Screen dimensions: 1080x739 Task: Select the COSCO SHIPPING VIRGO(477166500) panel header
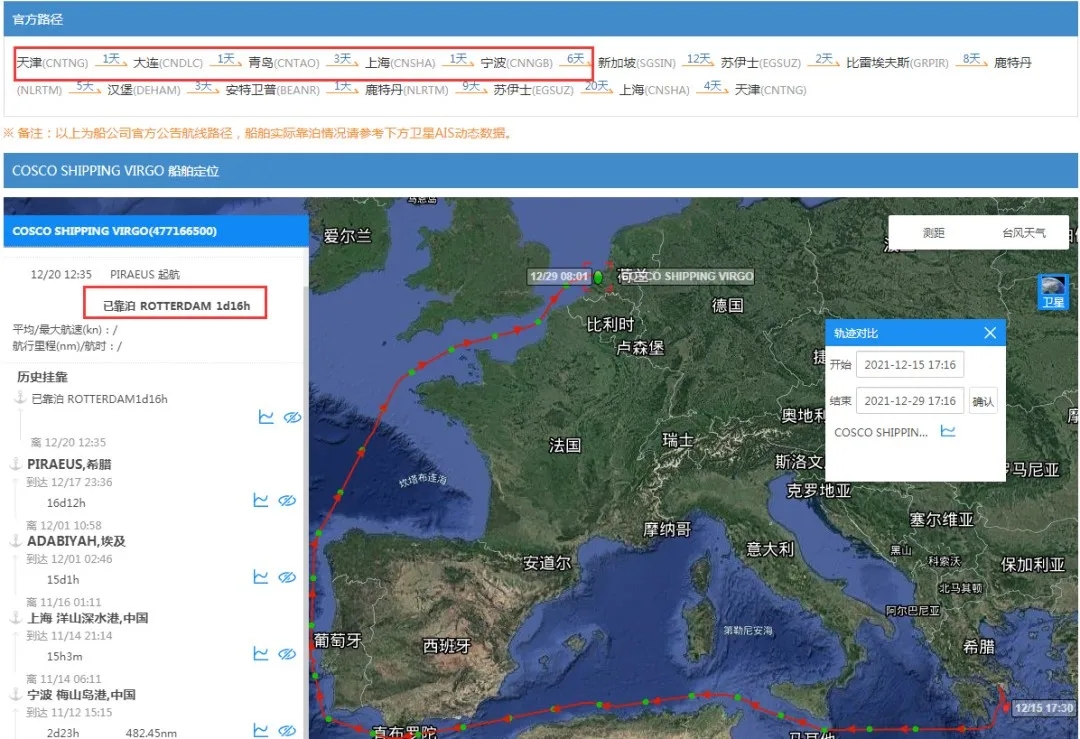[x=156, y=231]
